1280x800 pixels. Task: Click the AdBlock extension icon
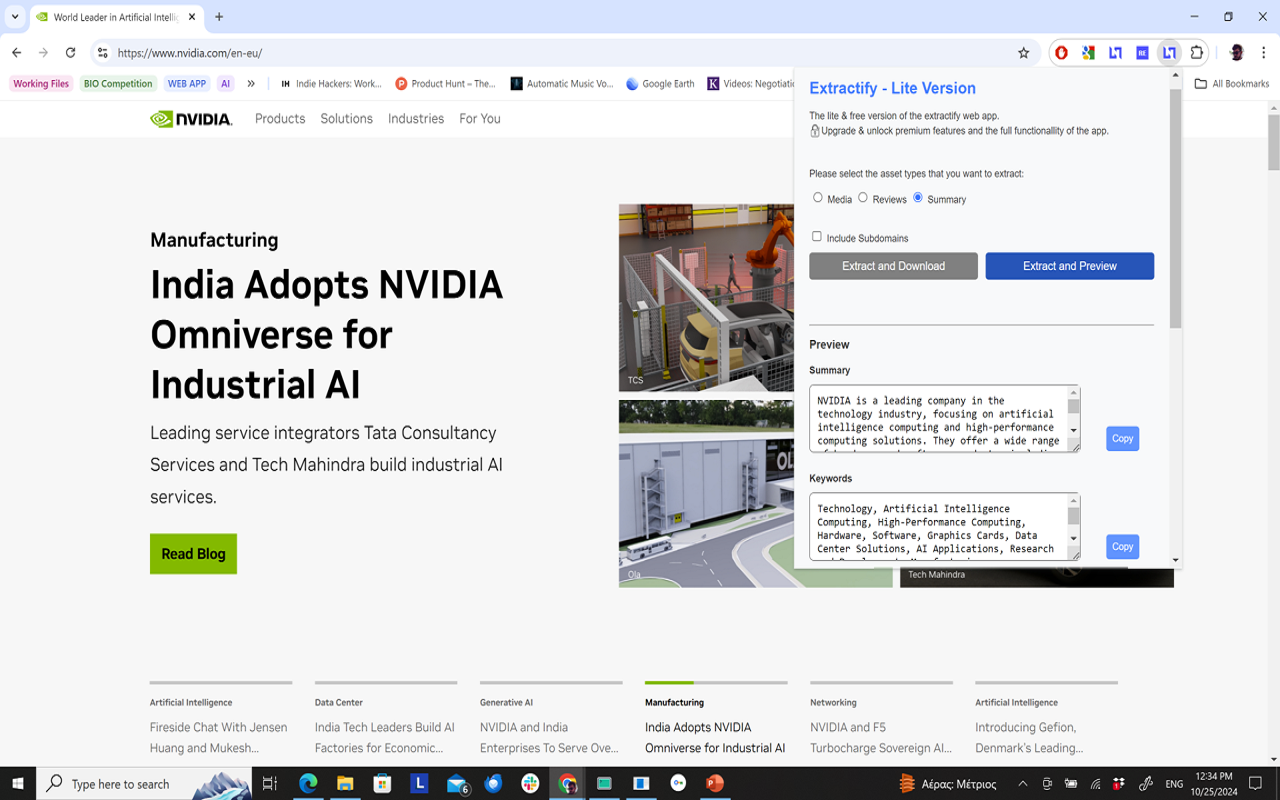pos(1061,53)
